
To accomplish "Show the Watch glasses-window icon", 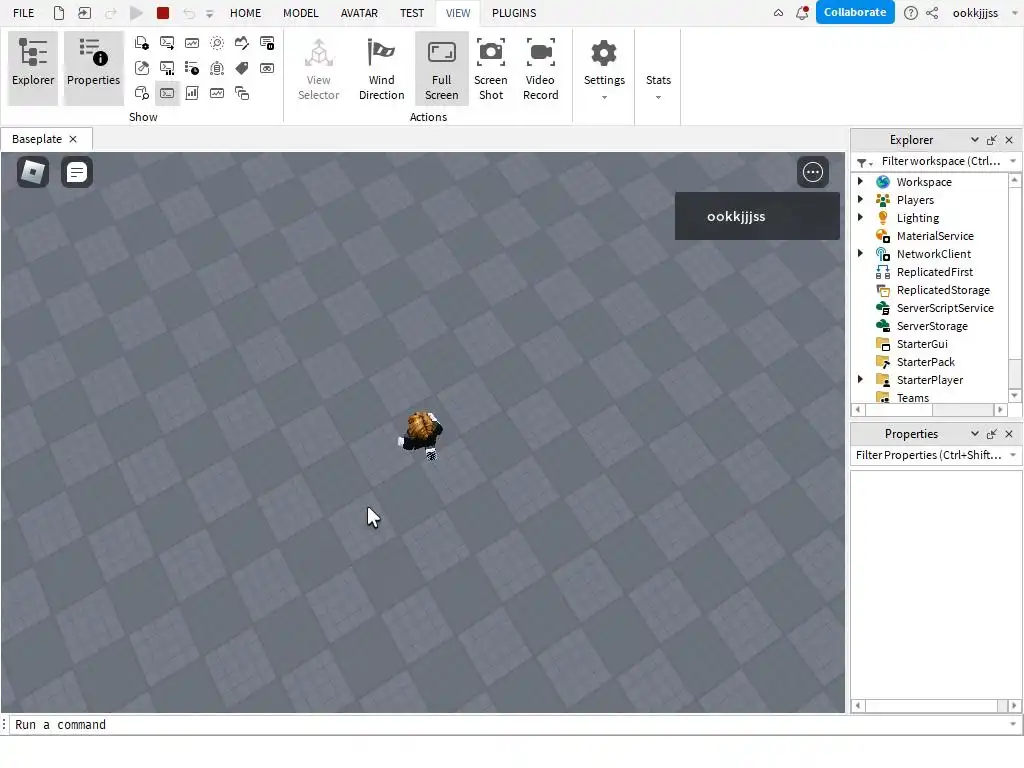I will (x=267, y=68).
